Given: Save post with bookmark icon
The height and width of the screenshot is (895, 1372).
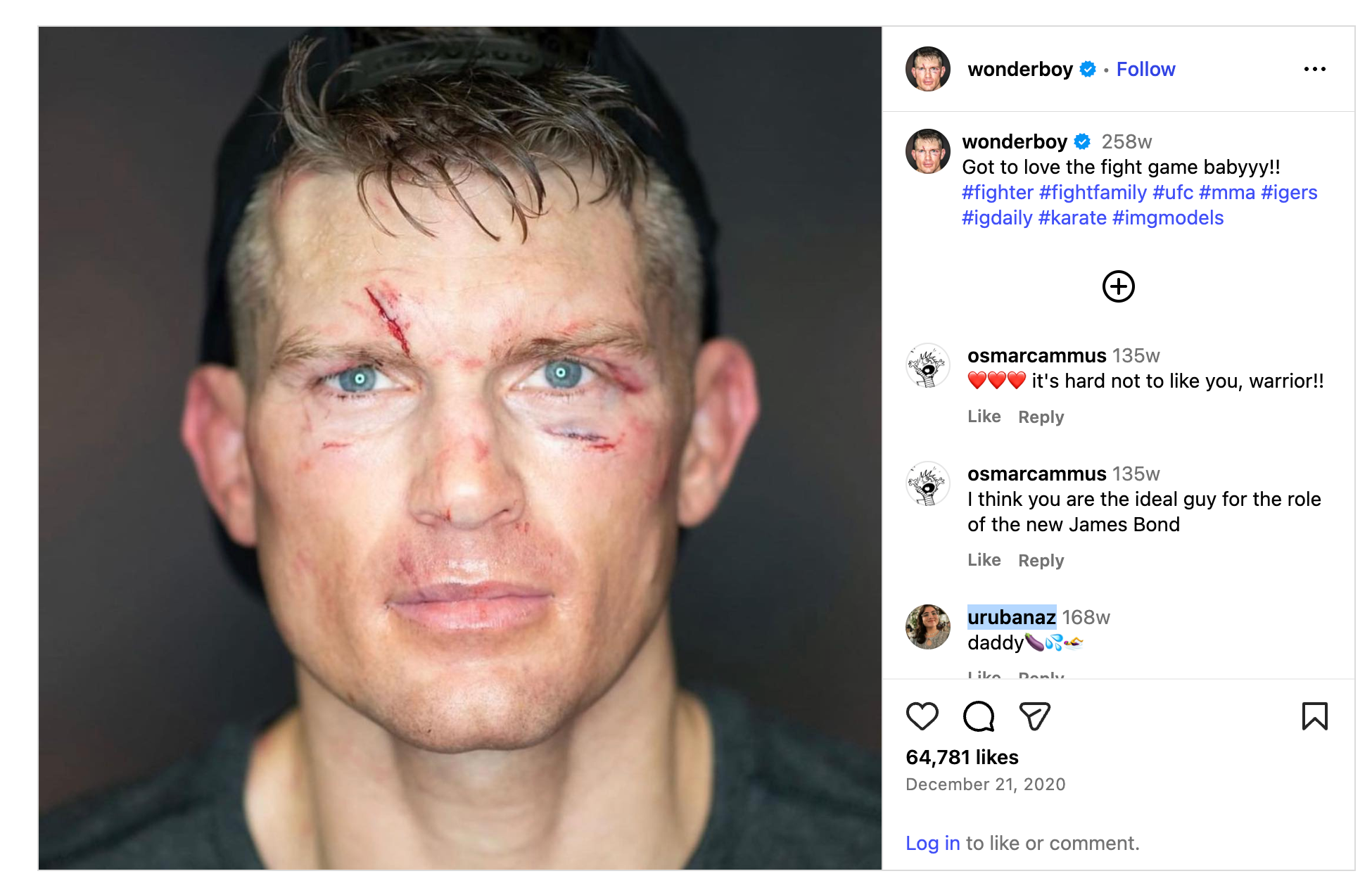Looking at the screenshot, I should pos(1314,716).
